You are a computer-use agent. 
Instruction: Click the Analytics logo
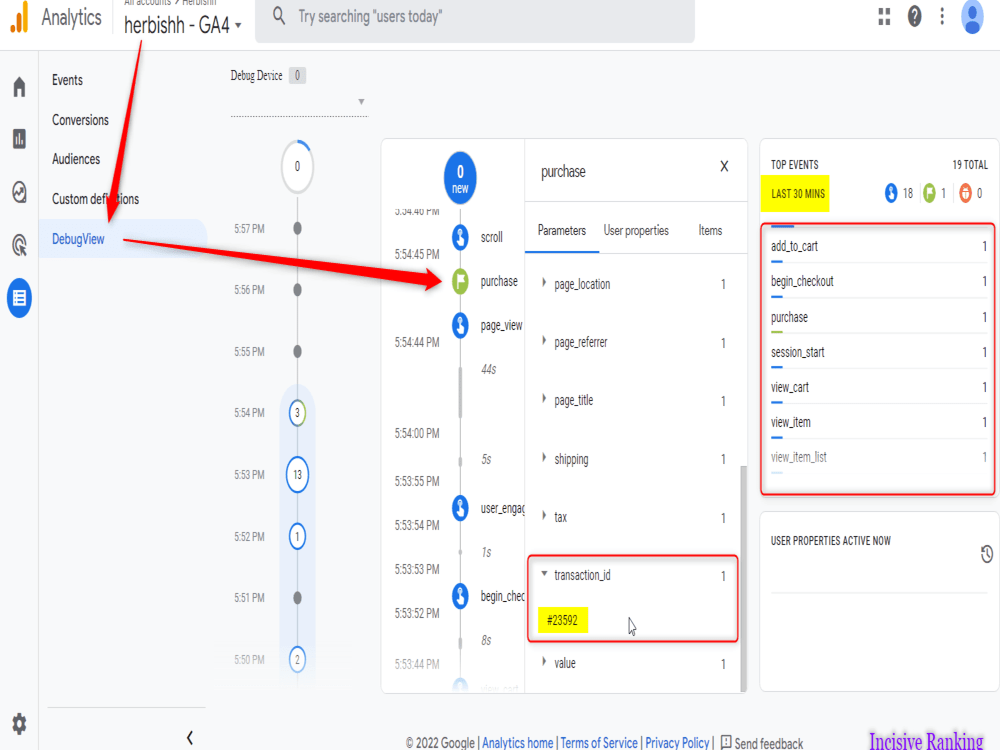point(19,17)
